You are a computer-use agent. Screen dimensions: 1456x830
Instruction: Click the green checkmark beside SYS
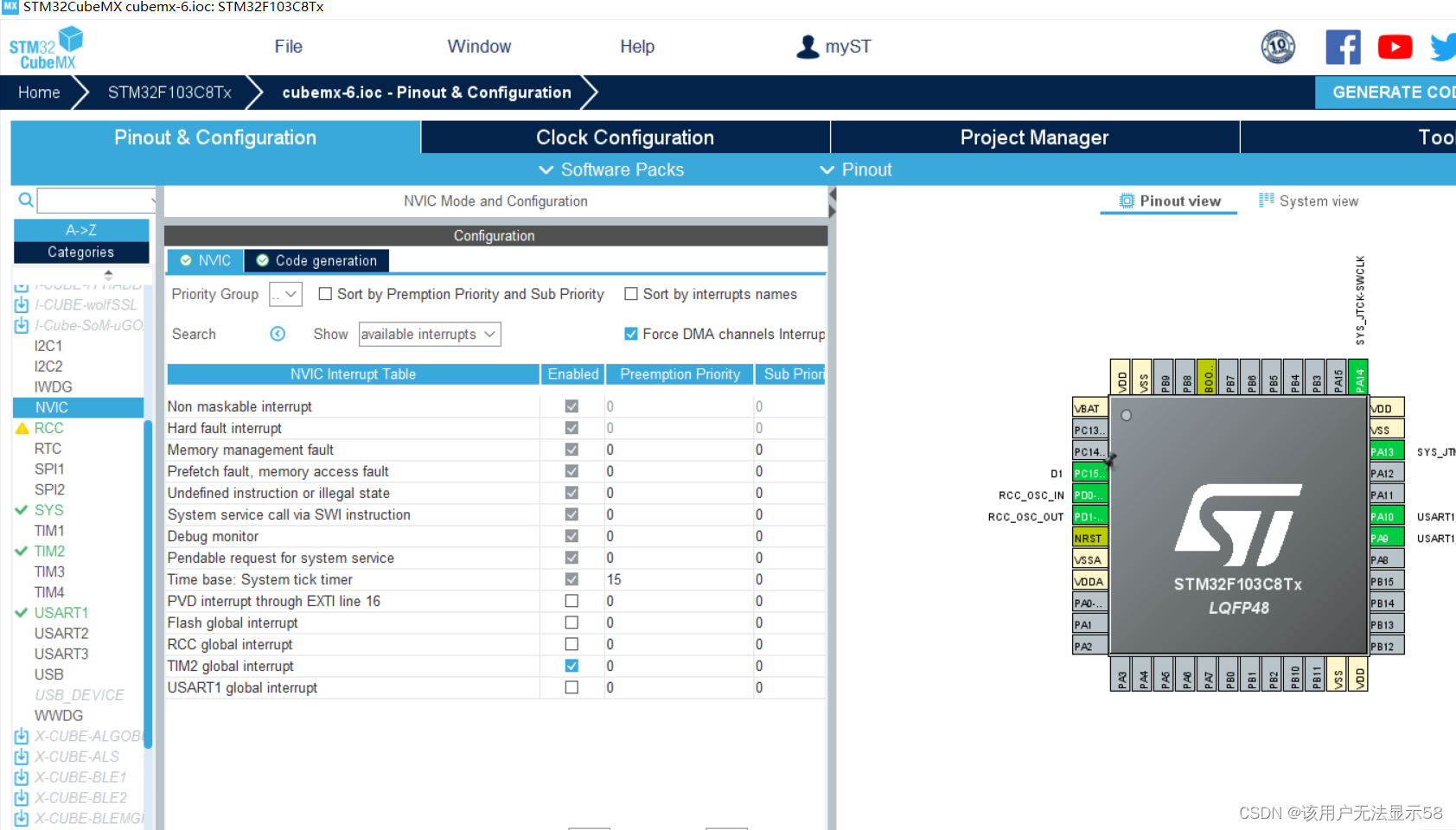click(x=22, y=510)
